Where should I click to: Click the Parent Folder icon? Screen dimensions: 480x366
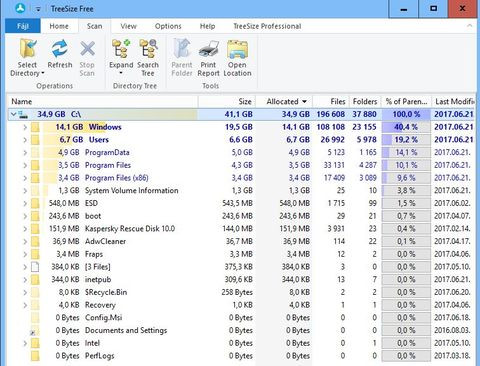pos(182,49)
